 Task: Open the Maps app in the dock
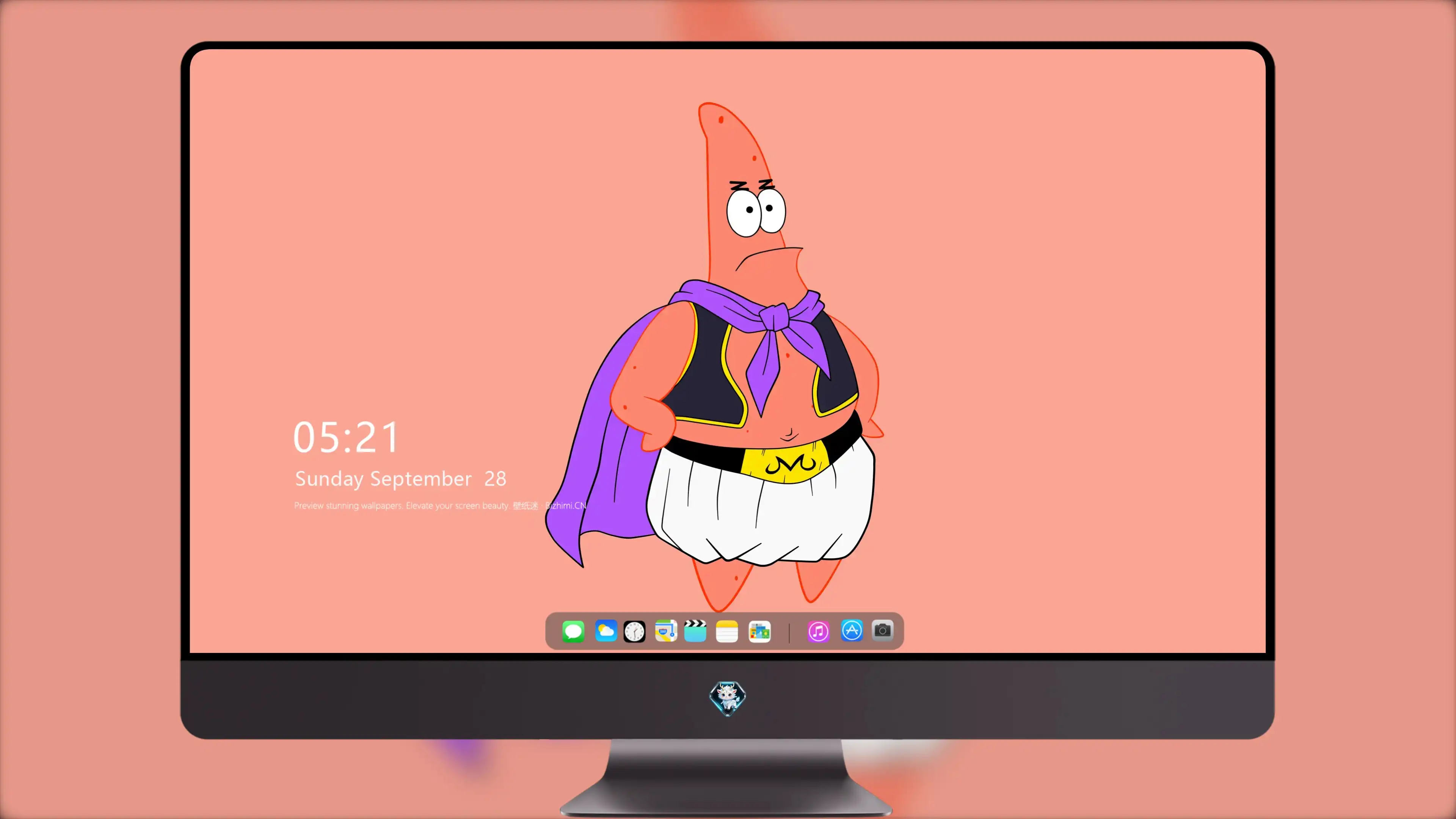click(x=666, y=631)
